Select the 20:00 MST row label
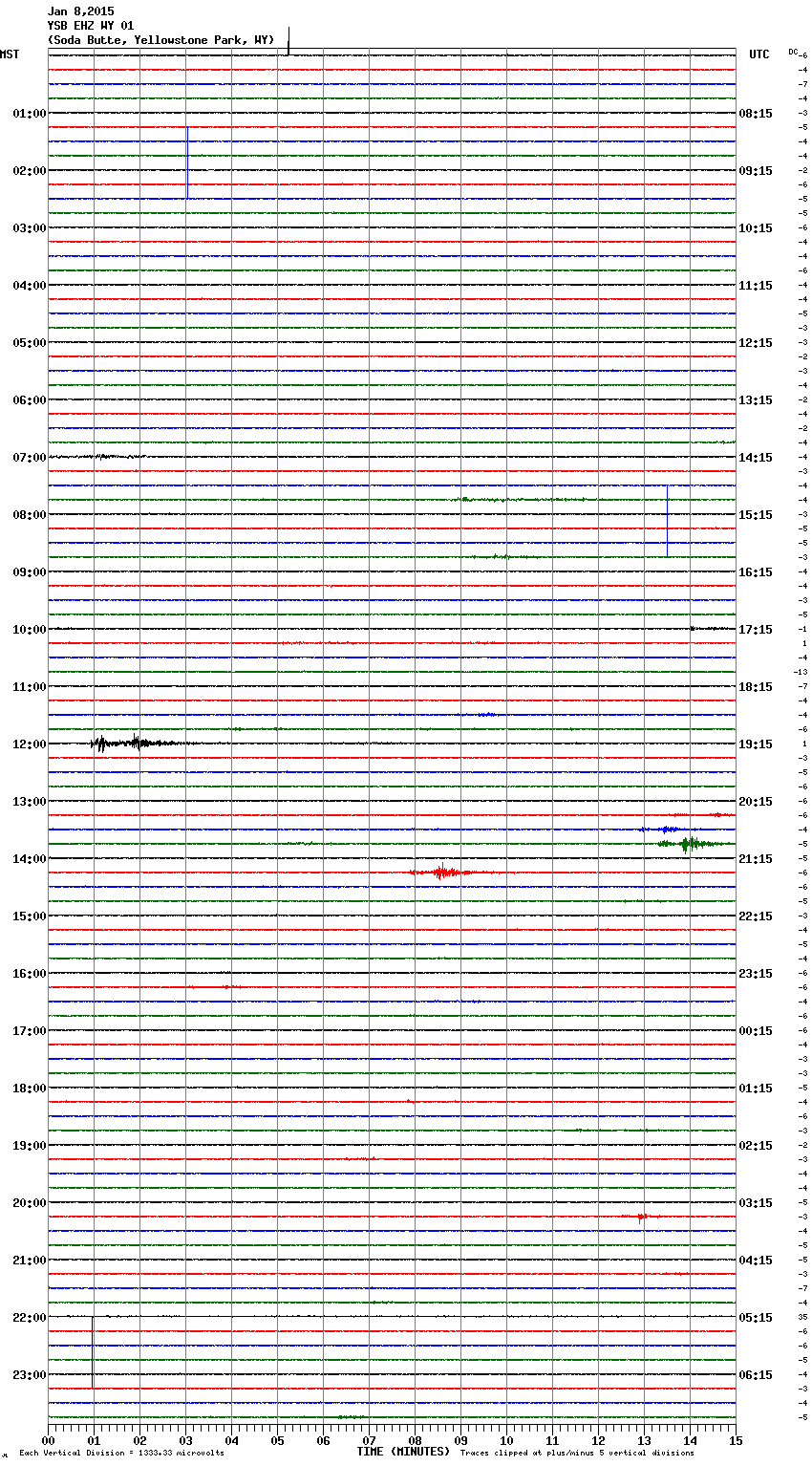Viewport: 812px width, 1466px height. [x=29, y=1203]
